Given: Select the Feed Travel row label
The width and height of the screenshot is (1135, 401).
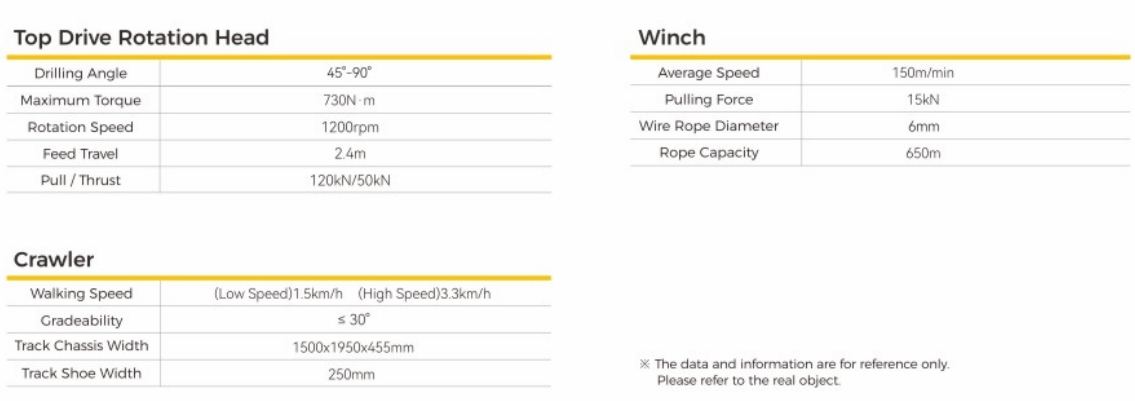Looking at the screenshot, I should click(x=81, y=154).
